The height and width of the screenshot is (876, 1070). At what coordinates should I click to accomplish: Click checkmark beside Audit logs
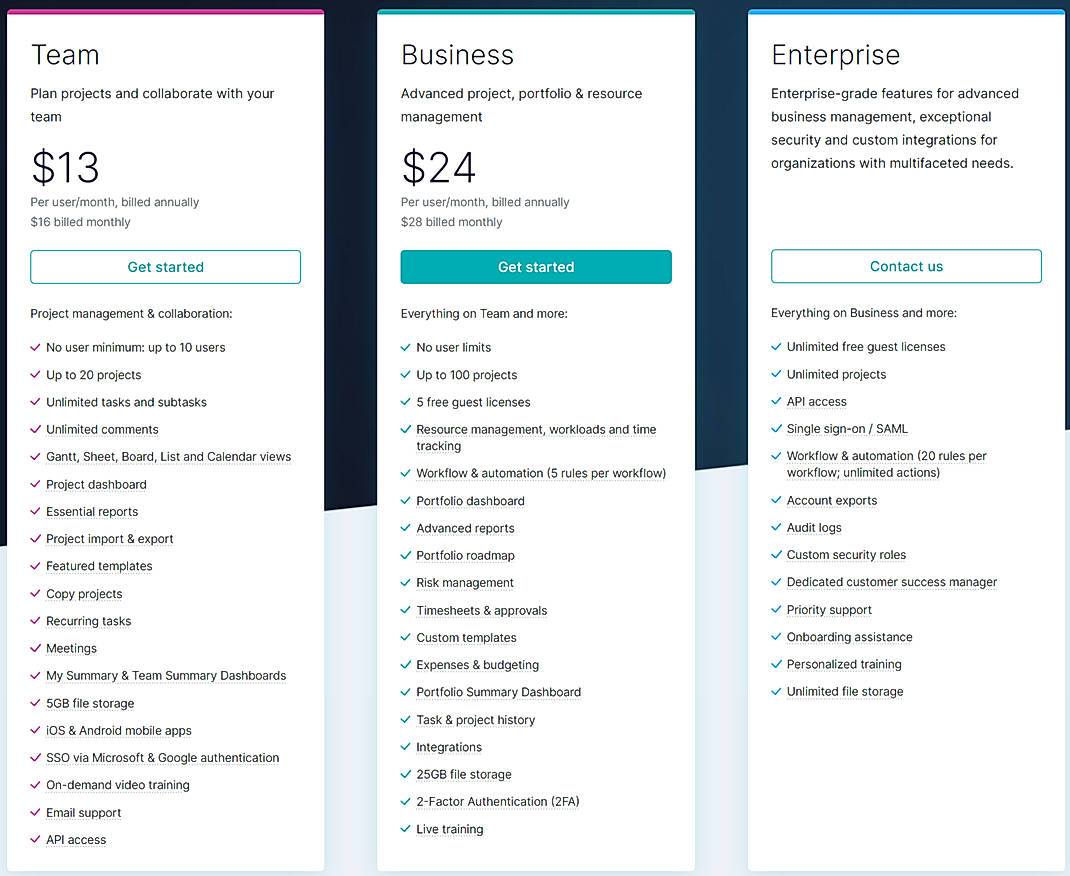click(x=776, y=528)
